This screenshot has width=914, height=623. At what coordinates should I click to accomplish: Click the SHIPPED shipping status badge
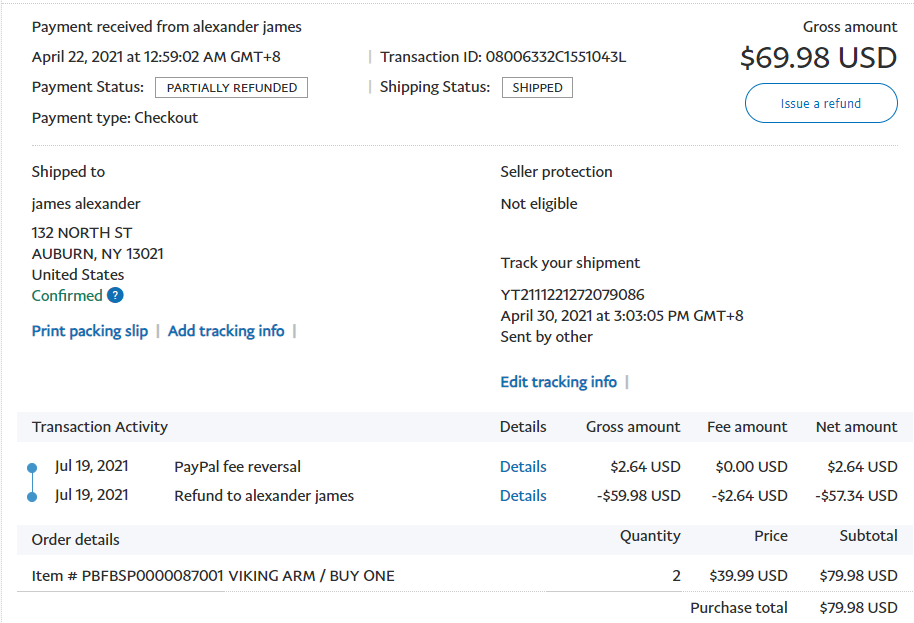(x=537, y=88)
